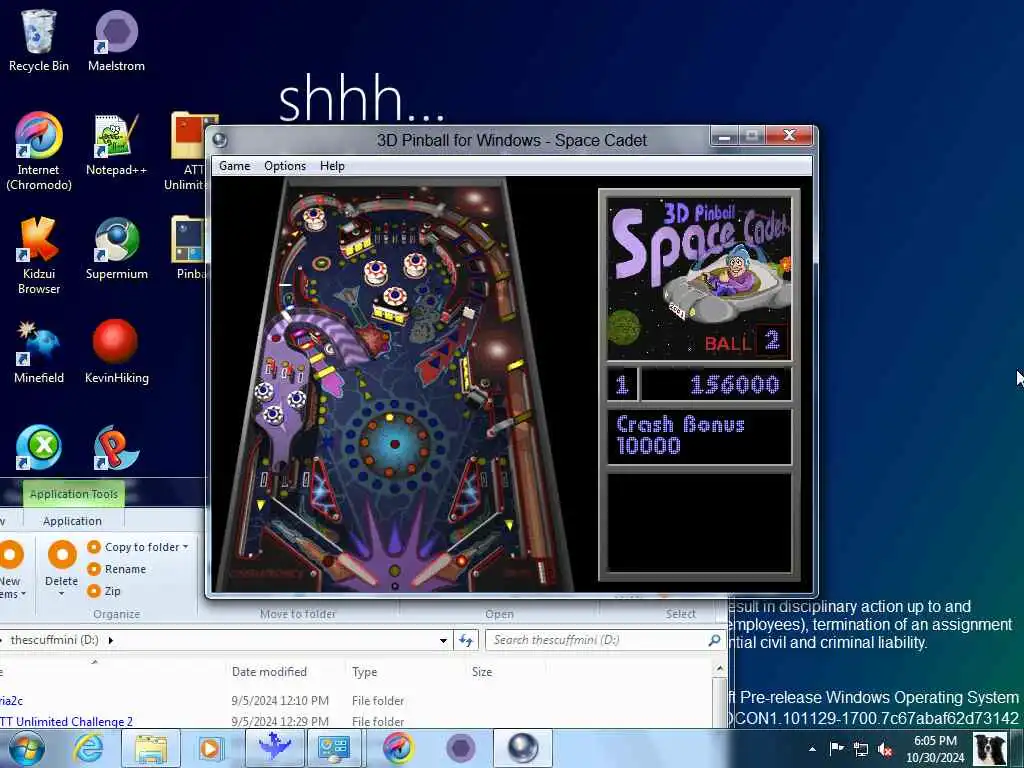Open the Options menu in Pinball
Image resolution: width=1024 pixels, height=768 pixels.
(x=285, y=166)
